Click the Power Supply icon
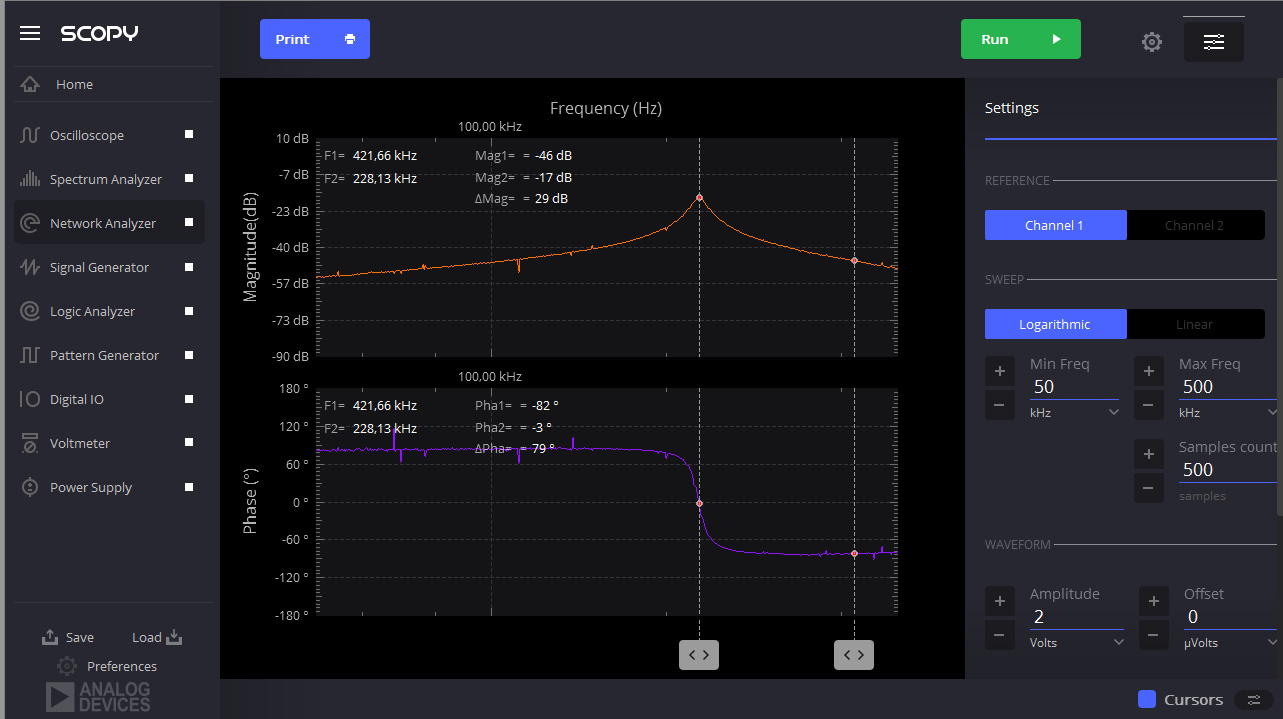The height and width of the screenshot is (719, 1283). [30, 487]
